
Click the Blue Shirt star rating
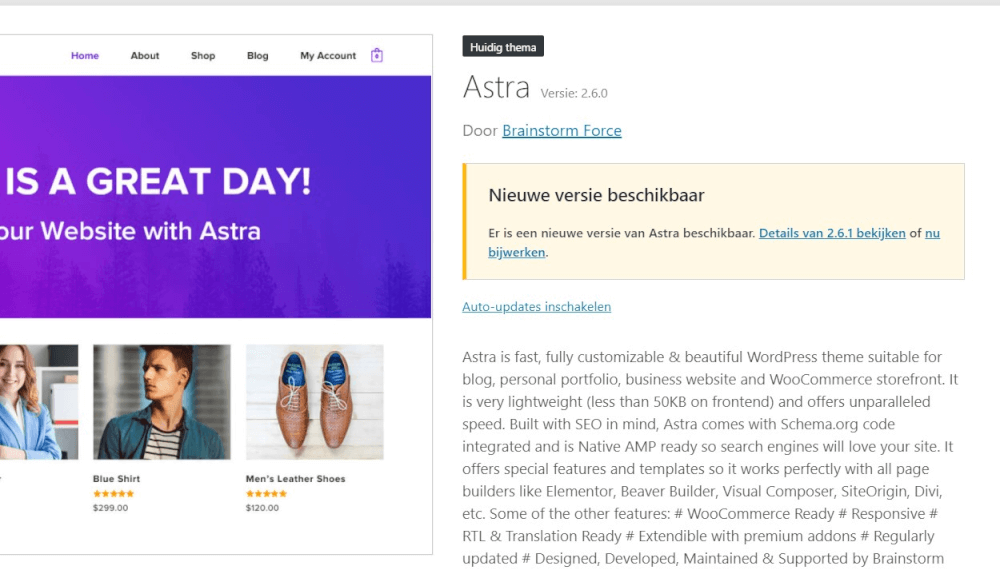pyautogui.click(x=114, y=494)
